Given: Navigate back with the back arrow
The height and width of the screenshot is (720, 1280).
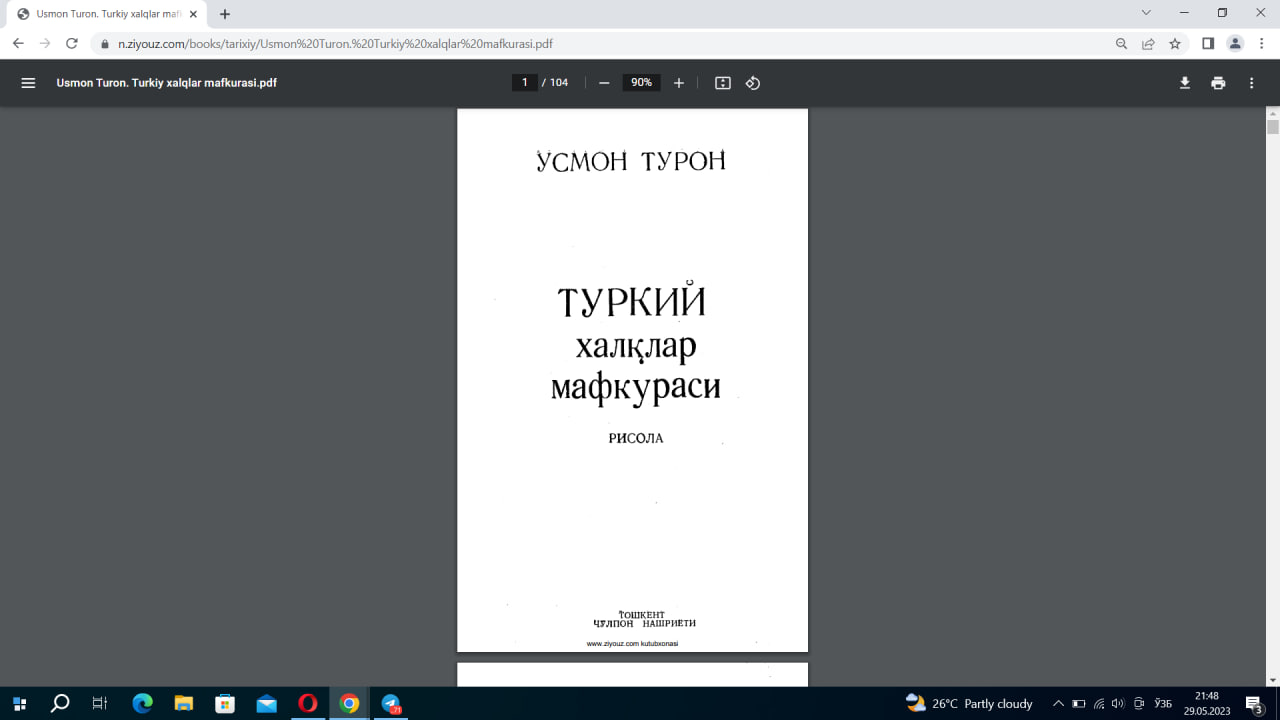Looking at the screenshot, I should coord(16,43).
